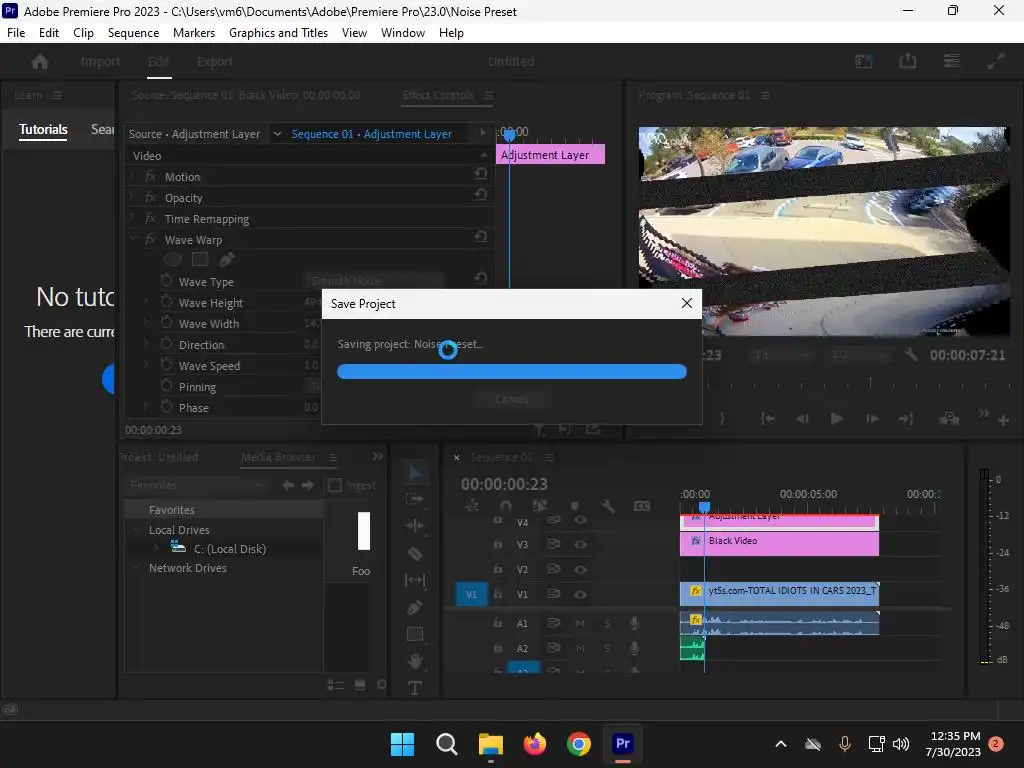Select the Selection arrow tool
The image size is (1024, 768).
415,472
